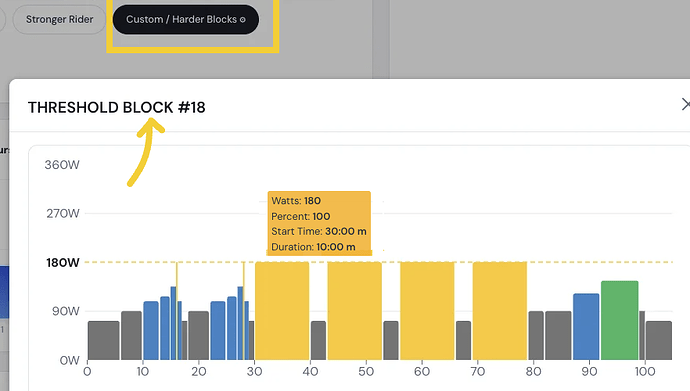Click the first yellow threshold interval starting at 30
The image size is (690, 391).
pos(282,311)
